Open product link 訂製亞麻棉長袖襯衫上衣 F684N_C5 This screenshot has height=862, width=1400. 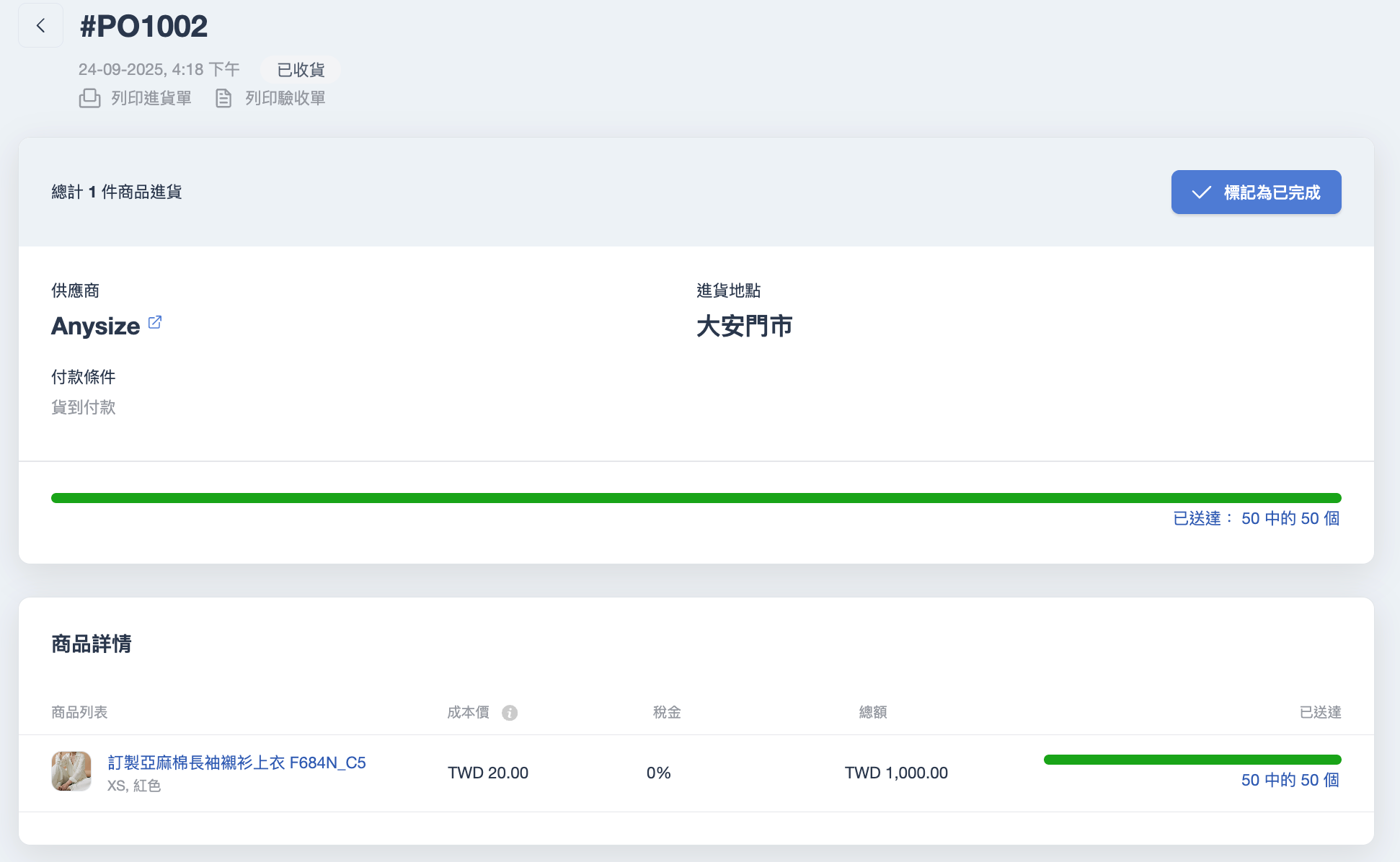(x=236, y=763)
